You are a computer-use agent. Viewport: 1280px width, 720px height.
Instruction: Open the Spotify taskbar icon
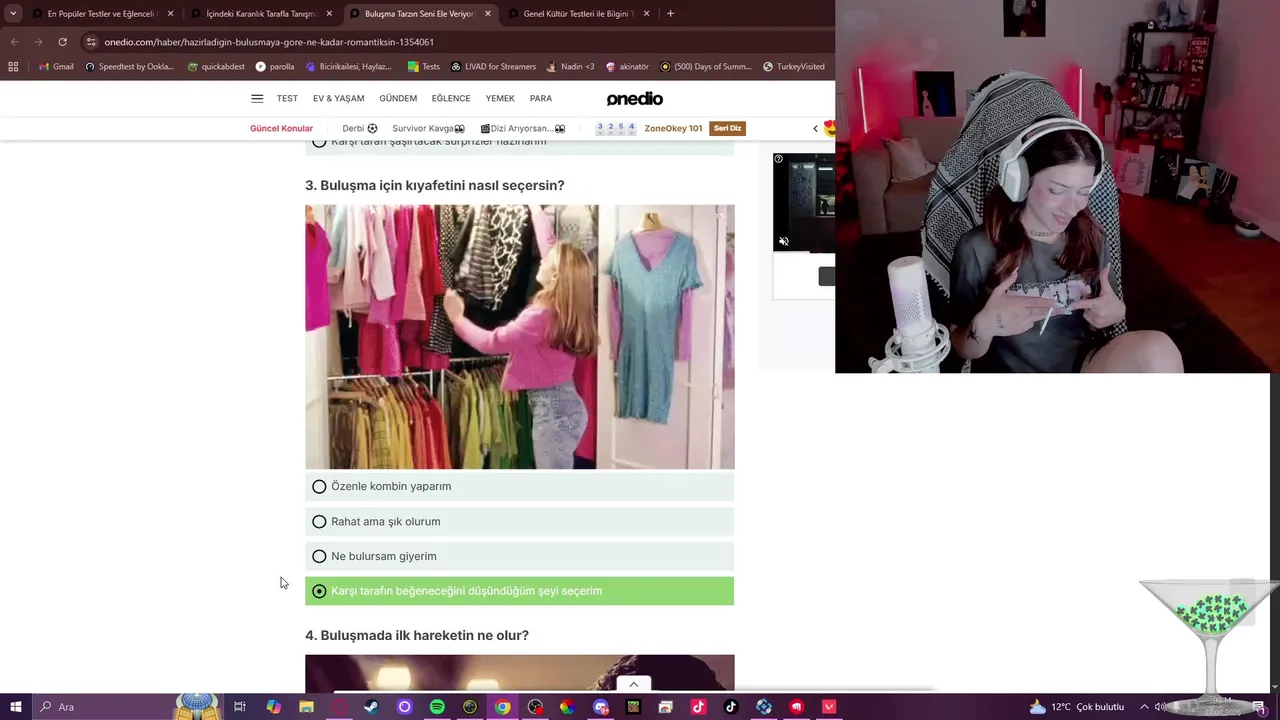tap(437, 707)
